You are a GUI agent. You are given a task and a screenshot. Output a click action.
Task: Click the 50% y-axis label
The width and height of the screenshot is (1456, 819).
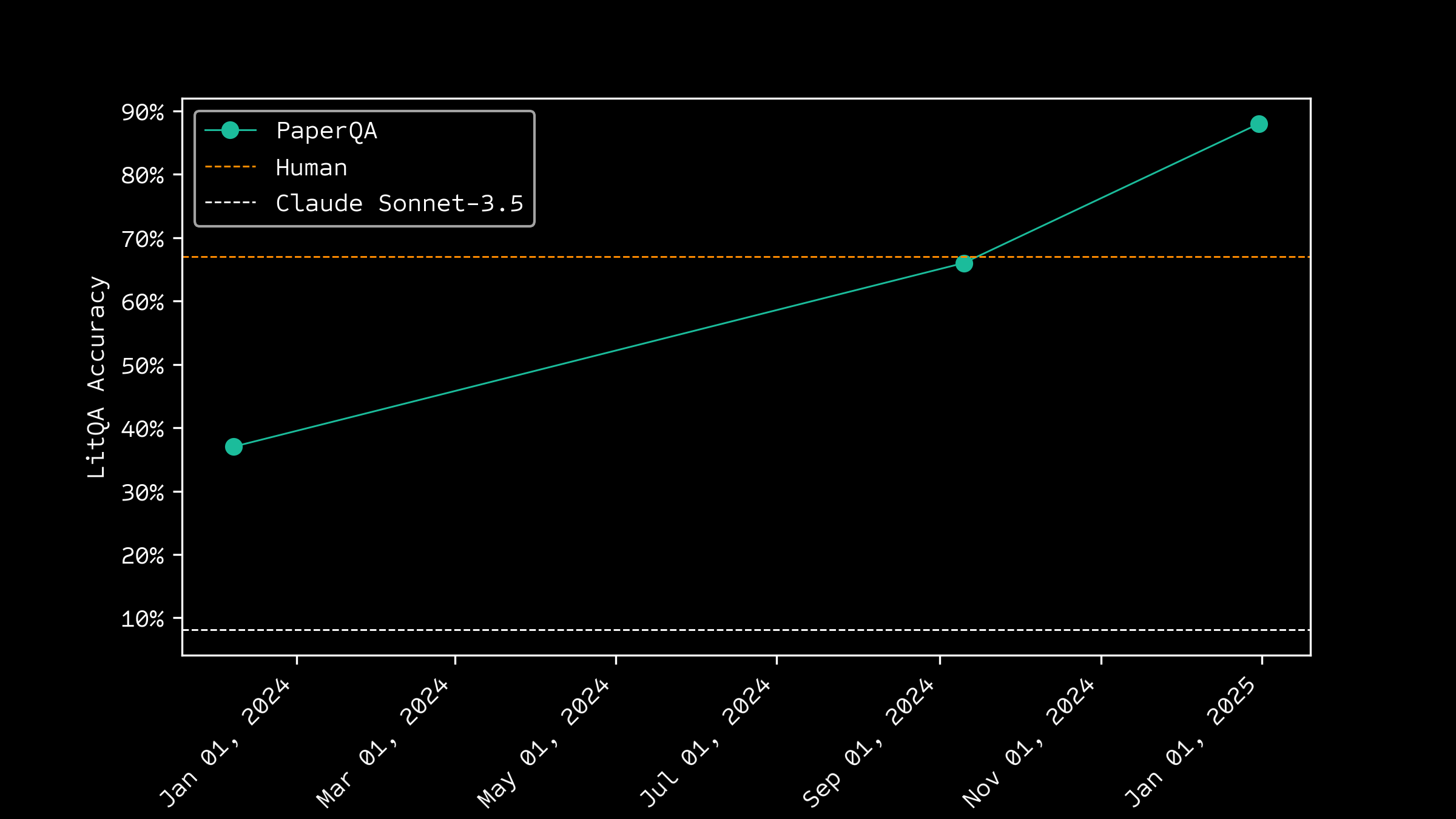143,366
